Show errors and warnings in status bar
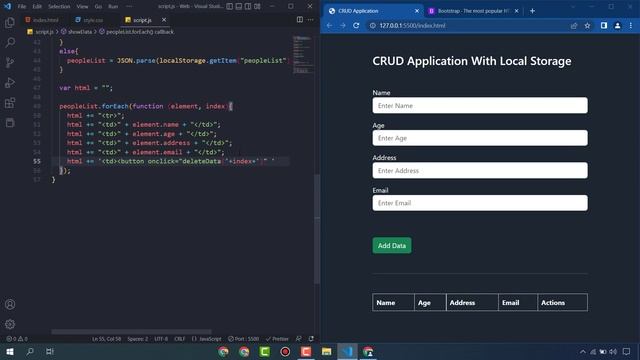The width and height of the screenshot is (640, 360). pyautogui.click(x=17, y=339)
